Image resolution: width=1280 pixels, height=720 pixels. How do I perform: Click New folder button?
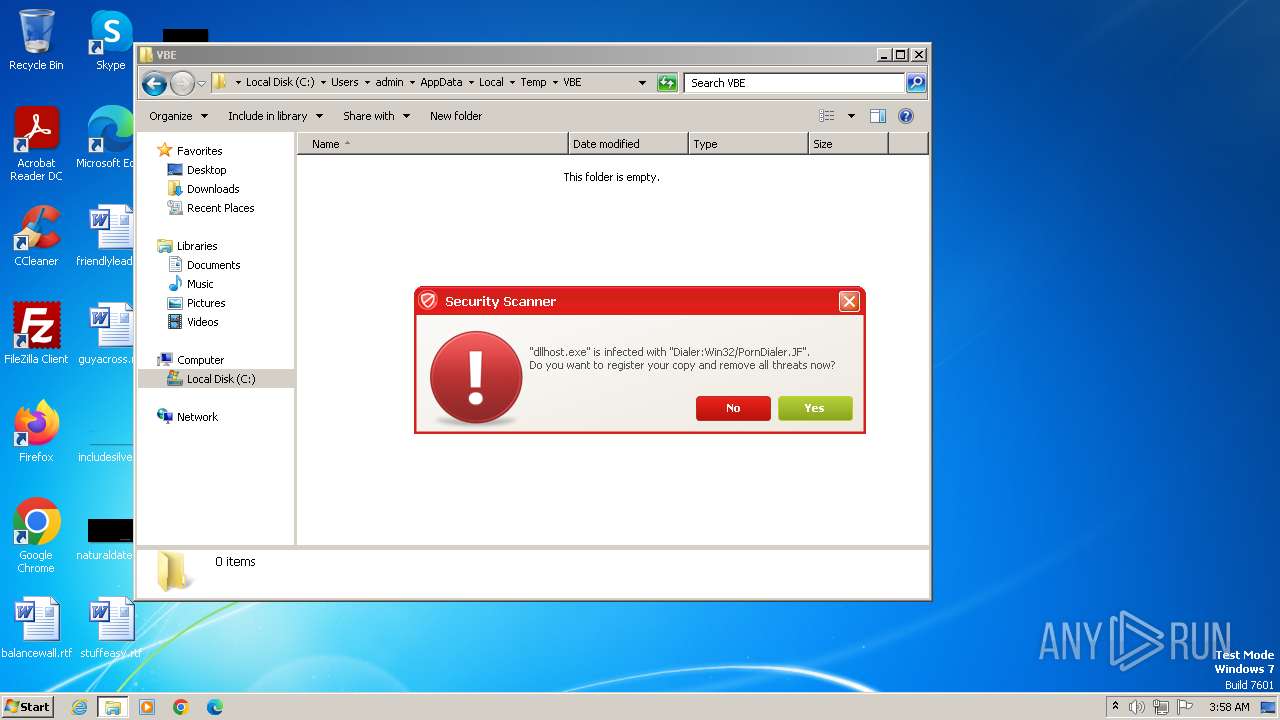click(x=456, y=116)
